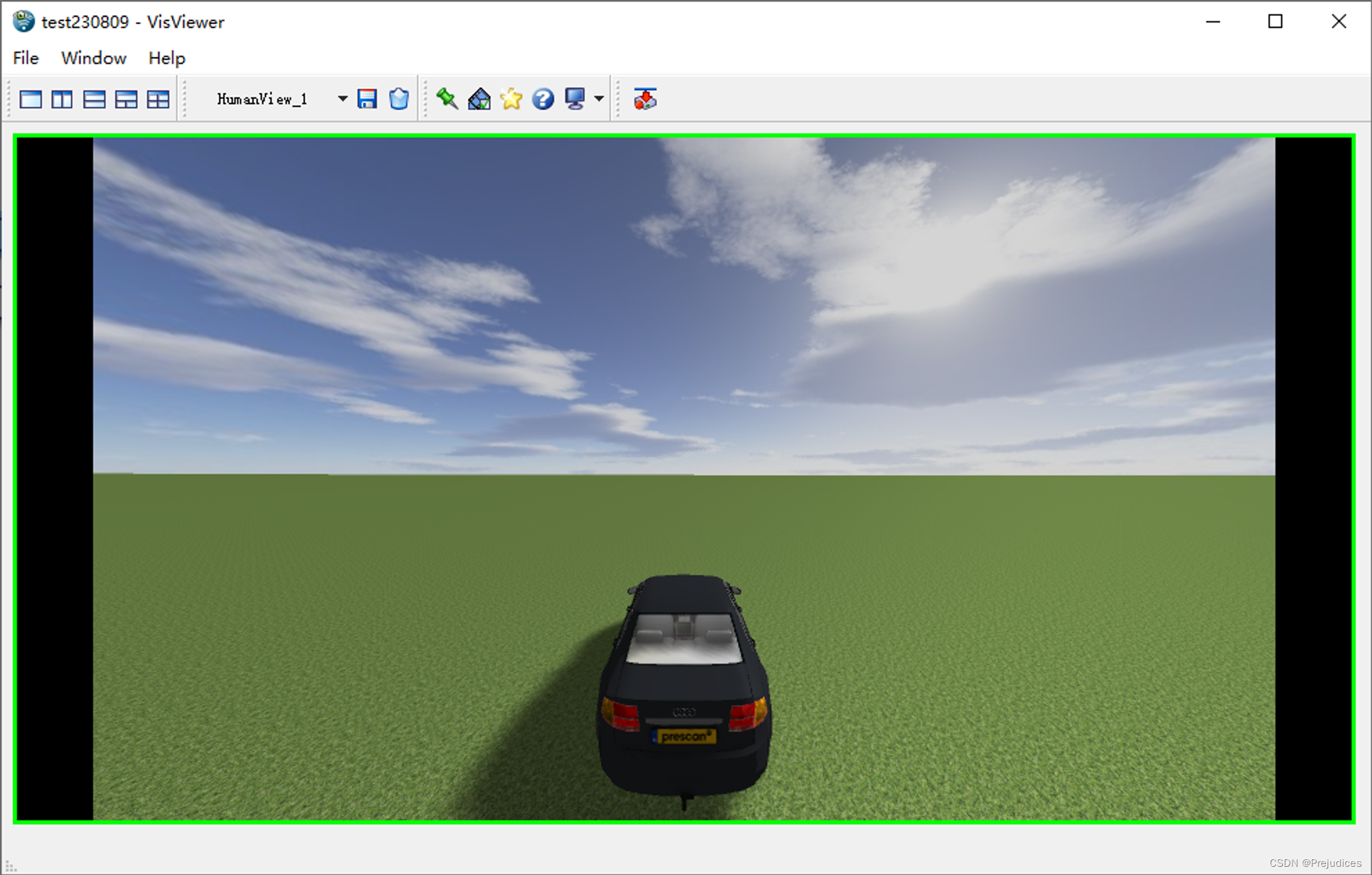Click the recycle bin delete view icon
1372x875 pixels.
(x=399, y=100)
